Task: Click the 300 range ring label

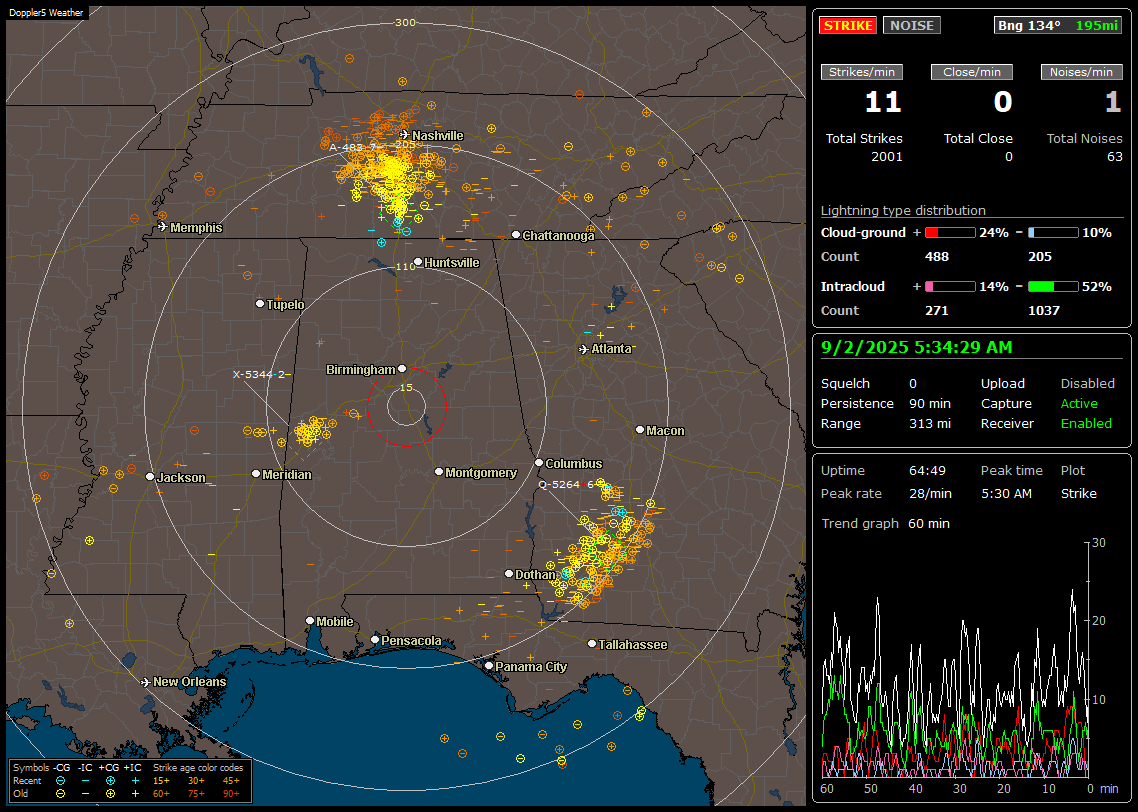Action: point(405,22)
